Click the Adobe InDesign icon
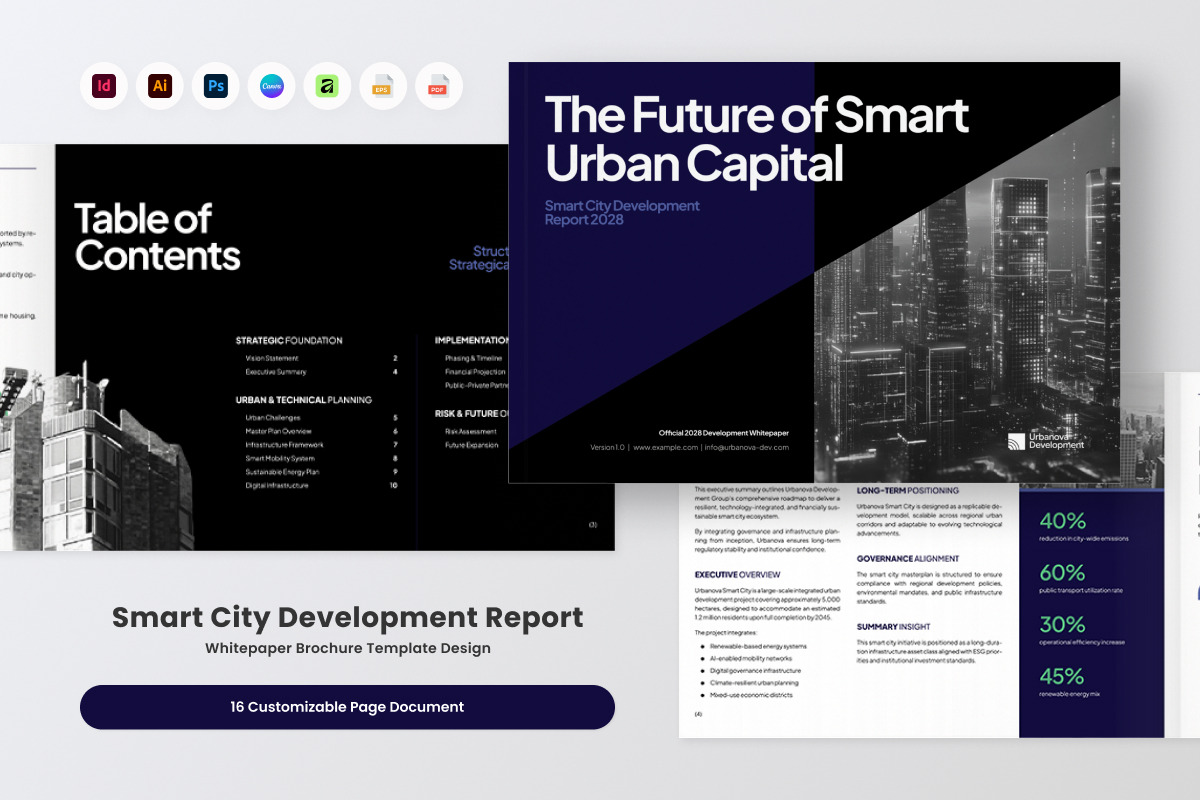This screenshot has height=800, width=1200. coord(104,86)
